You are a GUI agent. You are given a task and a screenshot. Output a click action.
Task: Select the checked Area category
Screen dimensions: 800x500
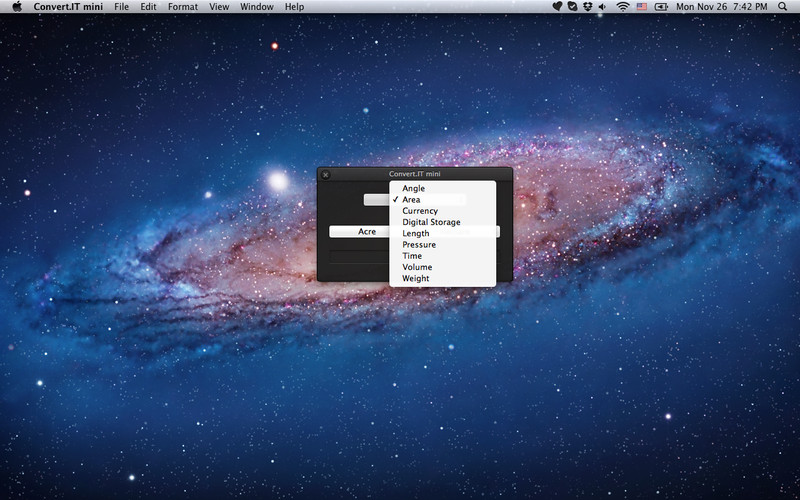(442, 199)
